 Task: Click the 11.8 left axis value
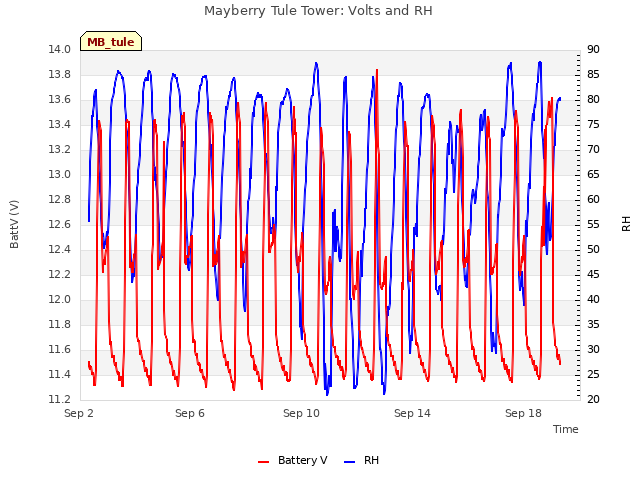(60, 324)
